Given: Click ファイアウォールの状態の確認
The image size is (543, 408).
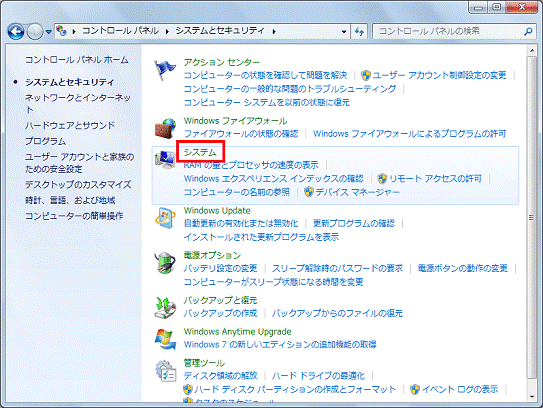Looking at the screenshot, I should click(241, 134).
